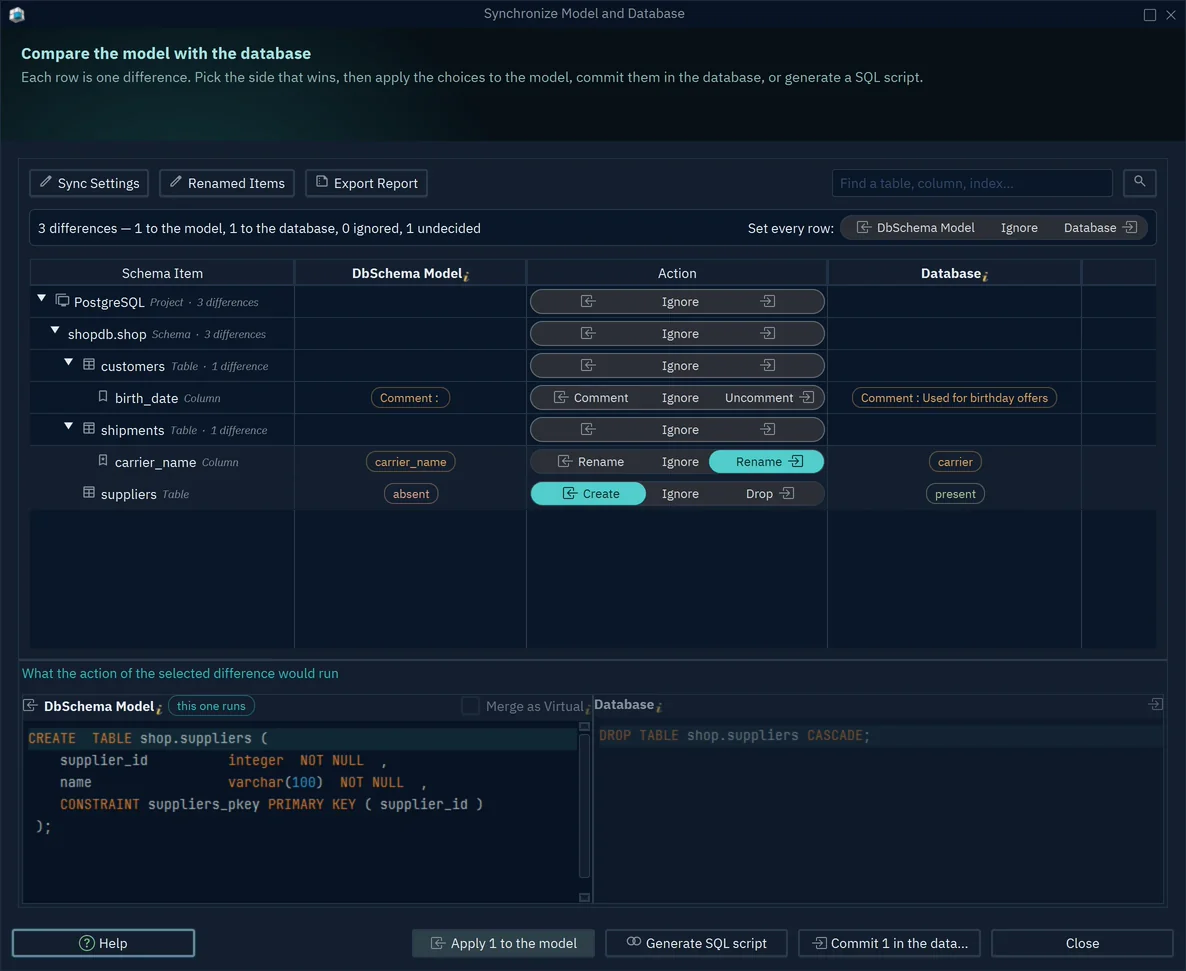This screenshot has width=1186, height=971.
Task: Set every row to Database
Action: [1100, 228]
